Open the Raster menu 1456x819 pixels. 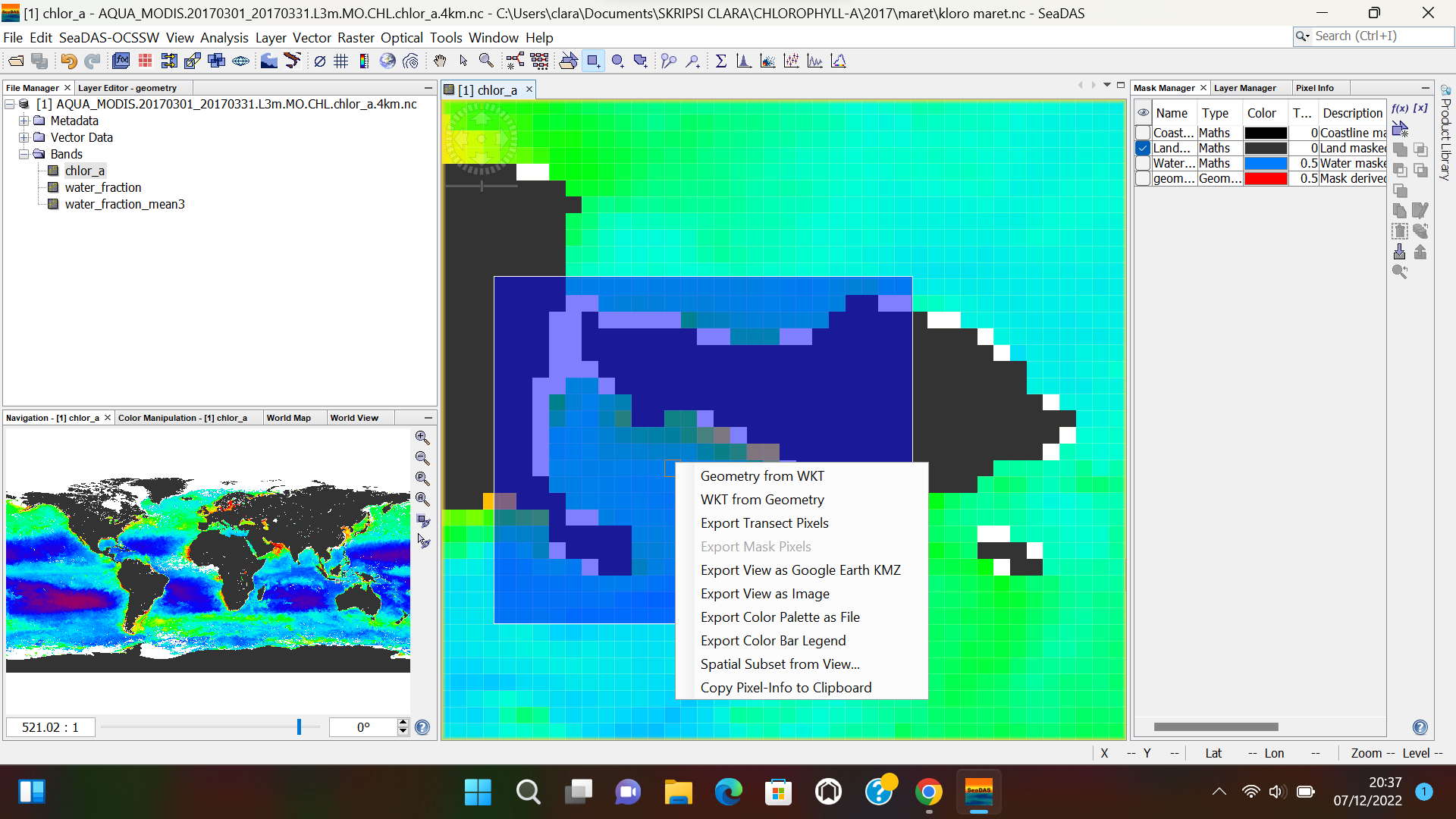356,38
